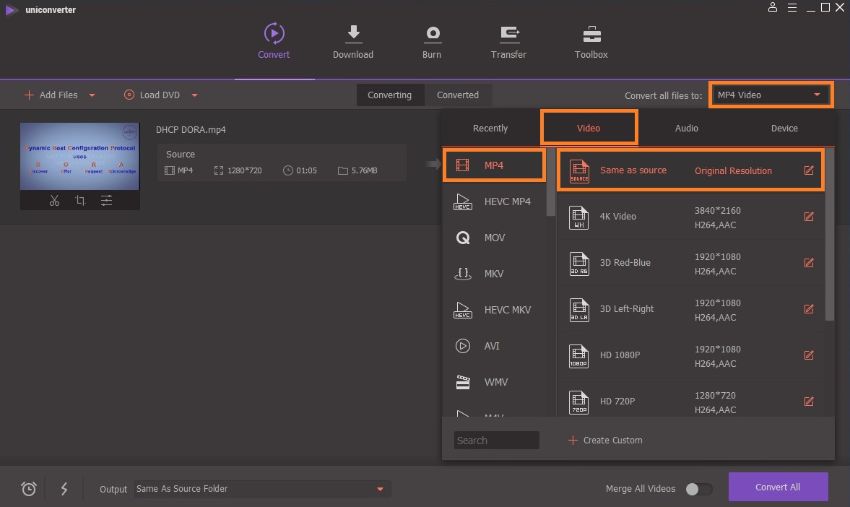Click Create Custom link
This screenshot has height=507, width=850.
[x=605, y=440]
